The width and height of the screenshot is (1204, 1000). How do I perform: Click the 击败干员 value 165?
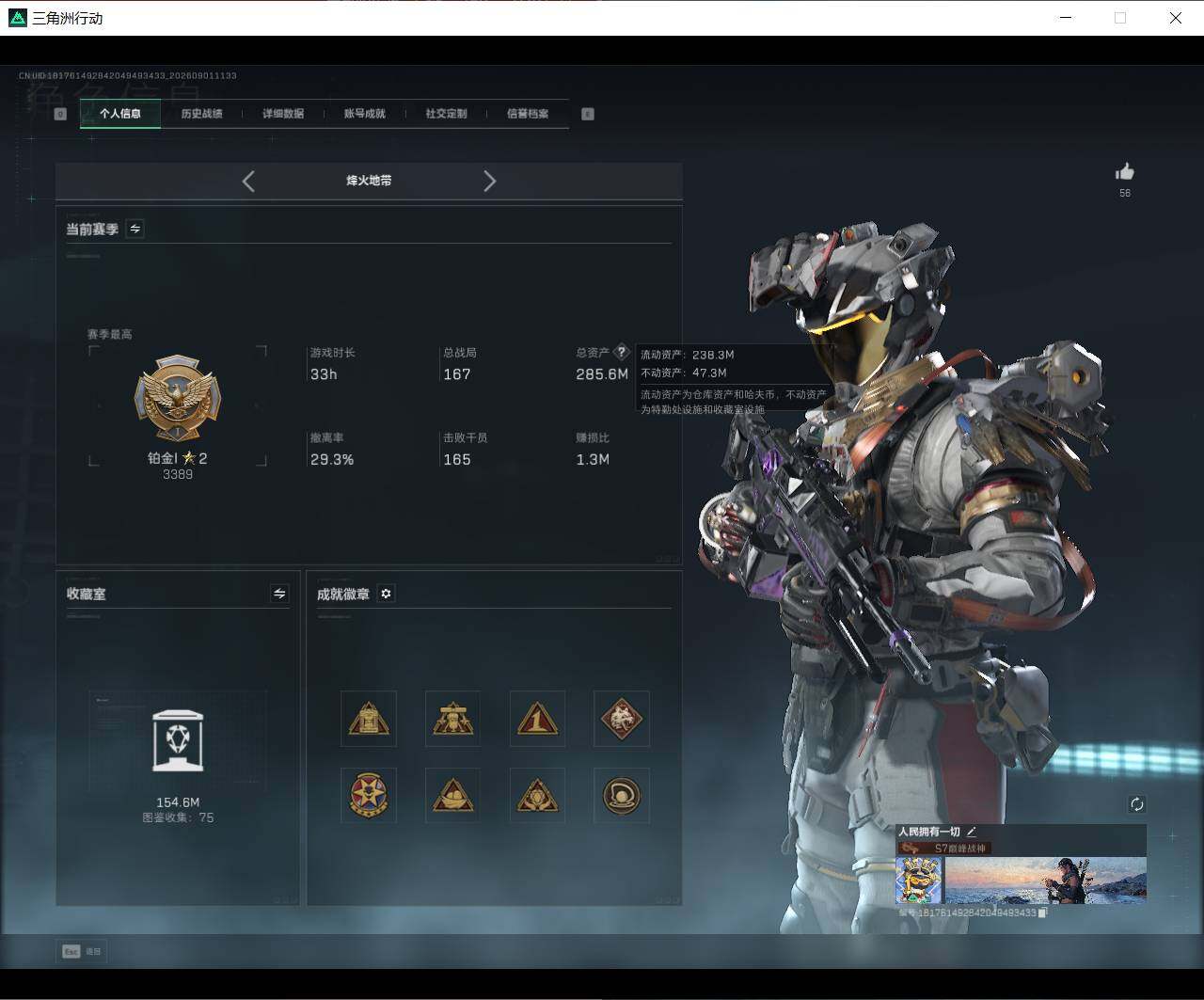click(457, 460)
